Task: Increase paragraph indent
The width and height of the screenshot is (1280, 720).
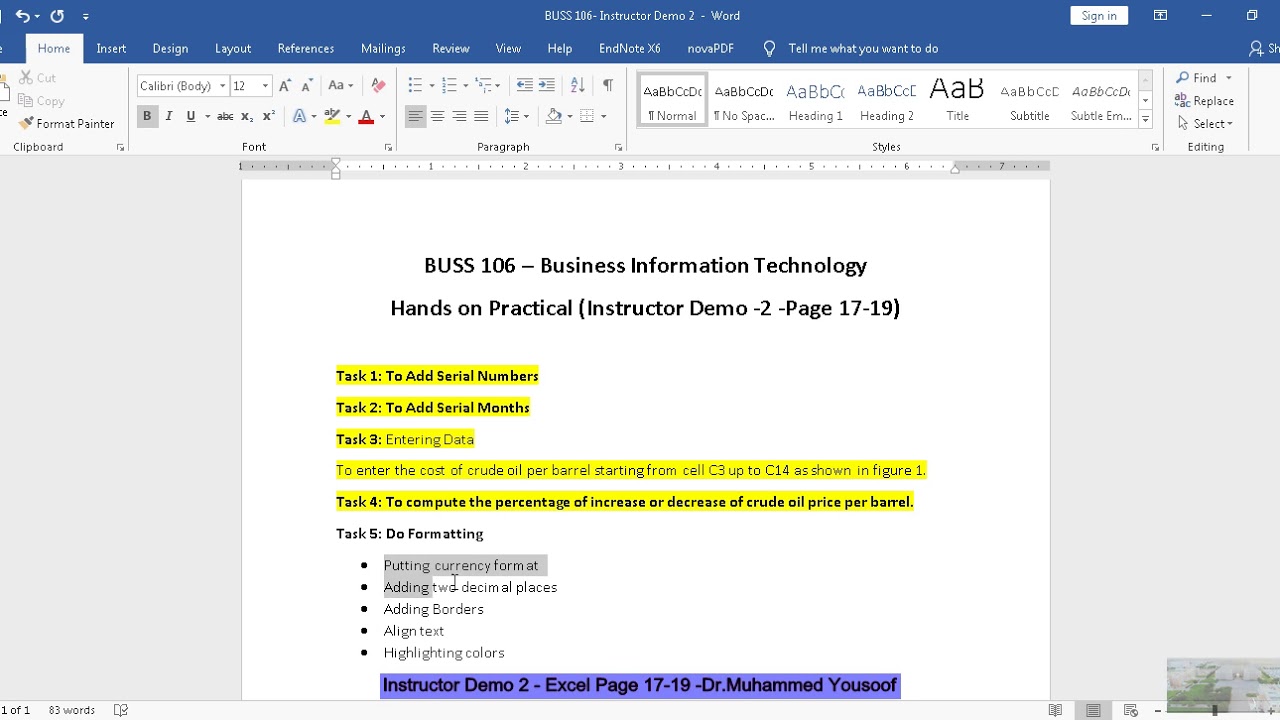Action: coord(547,85)
